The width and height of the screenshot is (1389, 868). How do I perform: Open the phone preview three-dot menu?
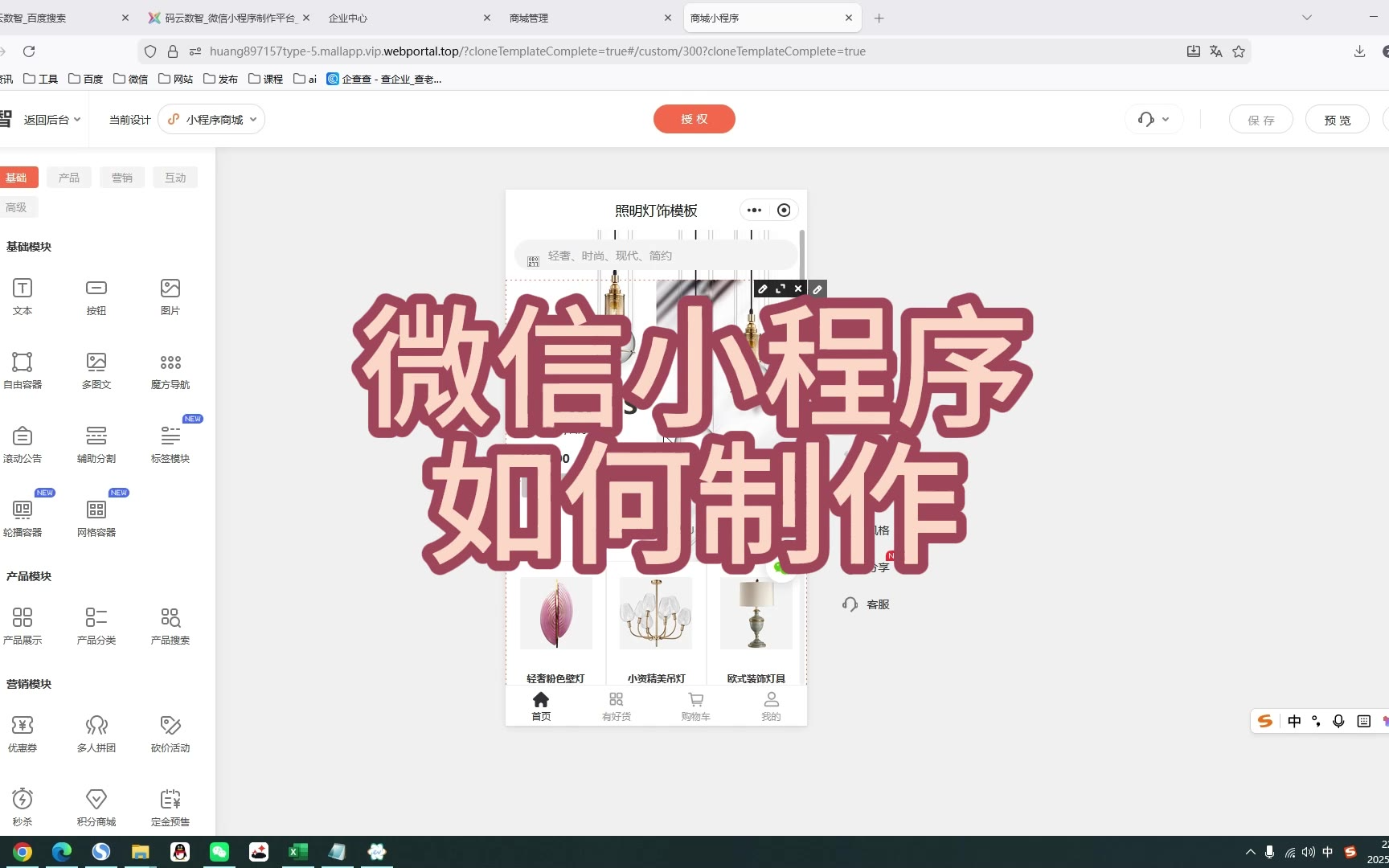tap(754, 211)
